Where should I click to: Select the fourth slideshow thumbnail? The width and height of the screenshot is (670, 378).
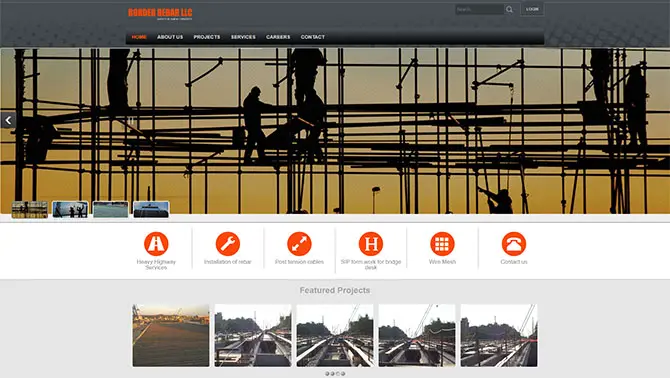tap(151, 210)
